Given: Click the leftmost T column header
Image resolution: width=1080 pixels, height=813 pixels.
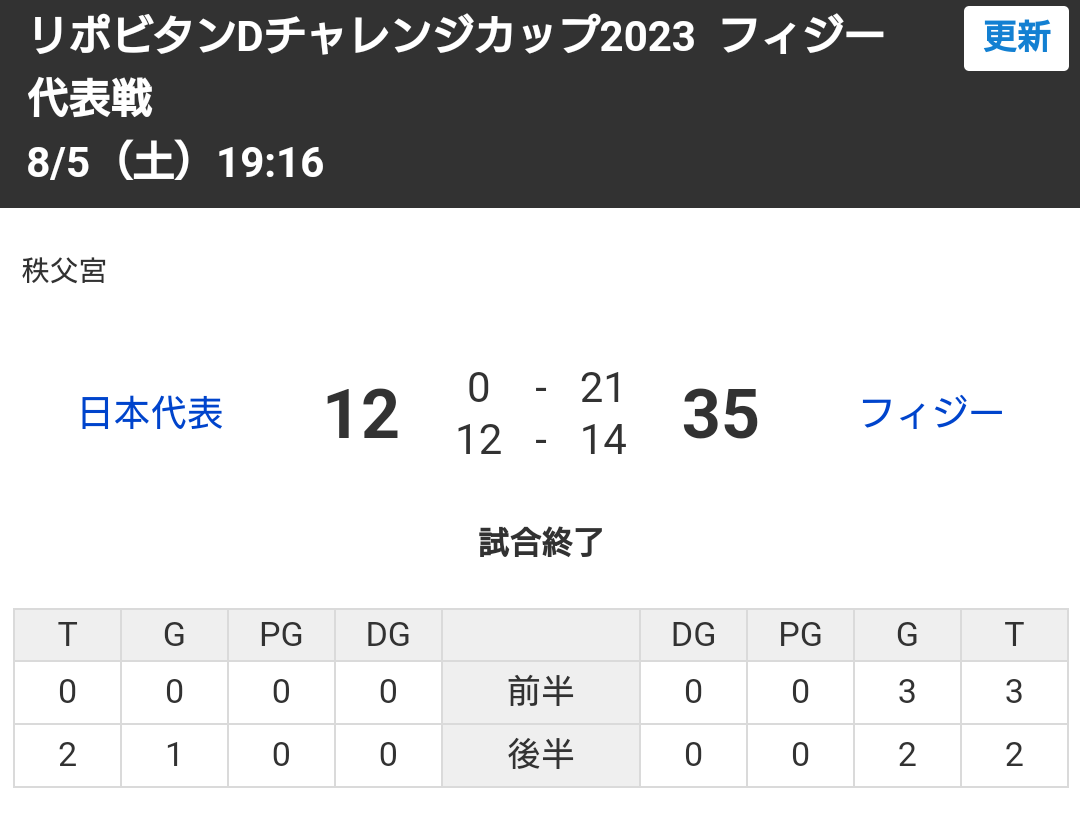Looking at the screenshot, I should tap(67, 635).
